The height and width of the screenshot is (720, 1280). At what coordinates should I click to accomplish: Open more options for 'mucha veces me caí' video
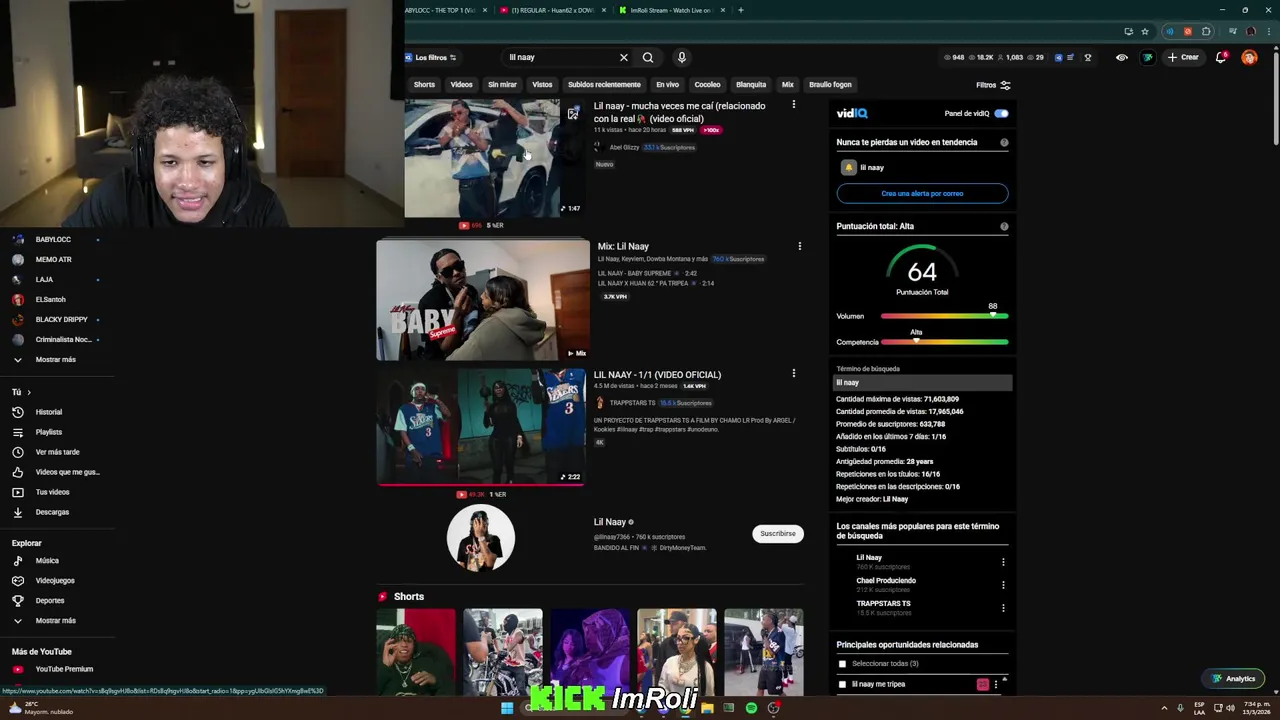[794, 104]
